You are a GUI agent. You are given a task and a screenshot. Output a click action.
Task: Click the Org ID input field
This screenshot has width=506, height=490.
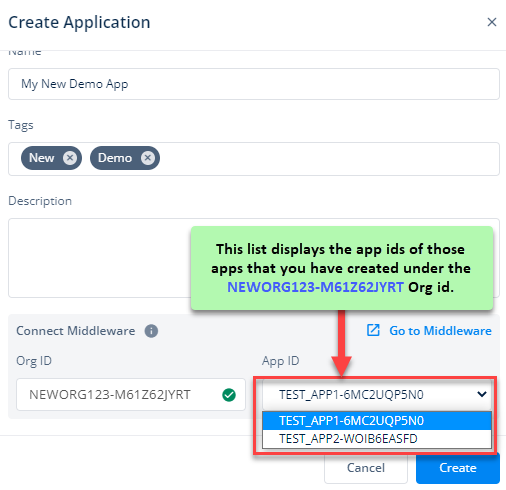[131, 395]
